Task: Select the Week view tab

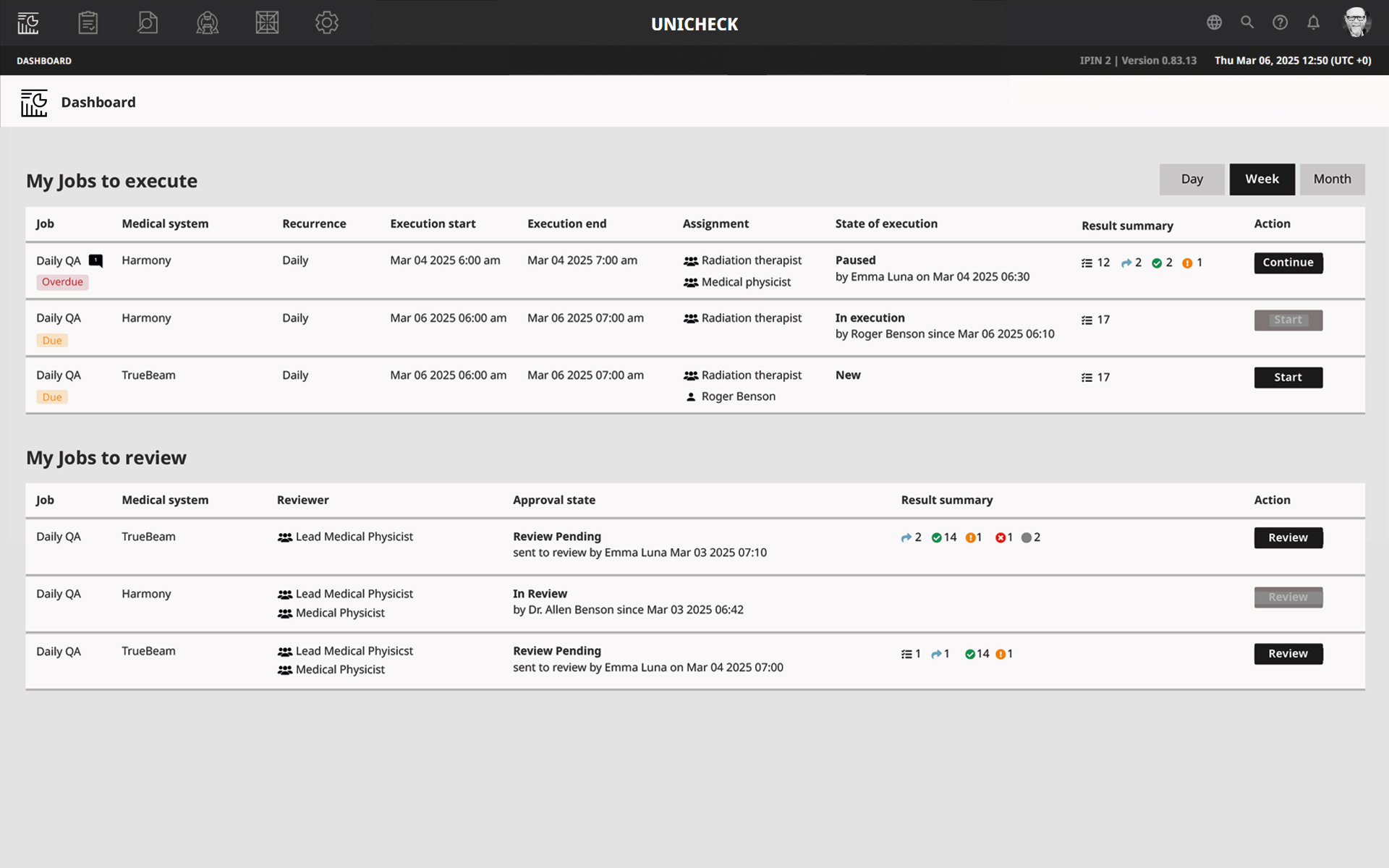Action: pyautogui.click(x=1262, y=179)
